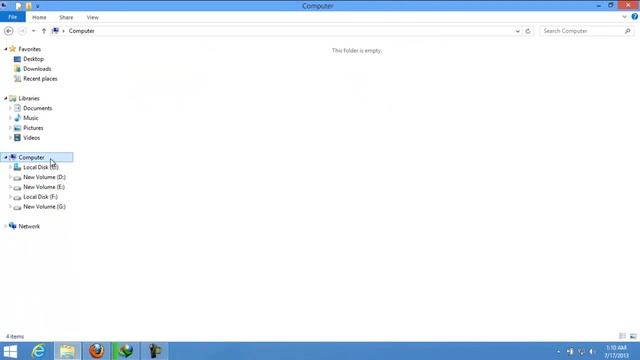Click the New folder quick access icon

tap(29, 6)
